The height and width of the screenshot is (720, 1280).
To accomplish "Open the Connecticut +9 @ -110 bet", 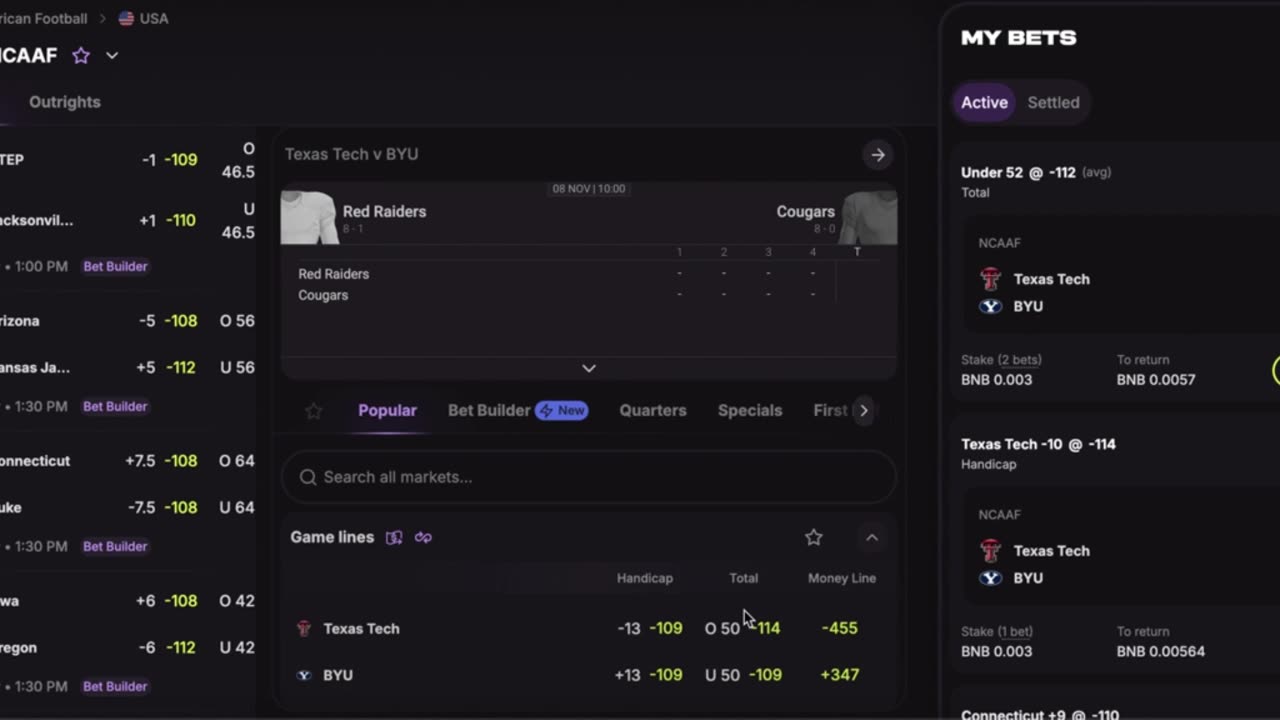I will click(x=1040, y=714).
